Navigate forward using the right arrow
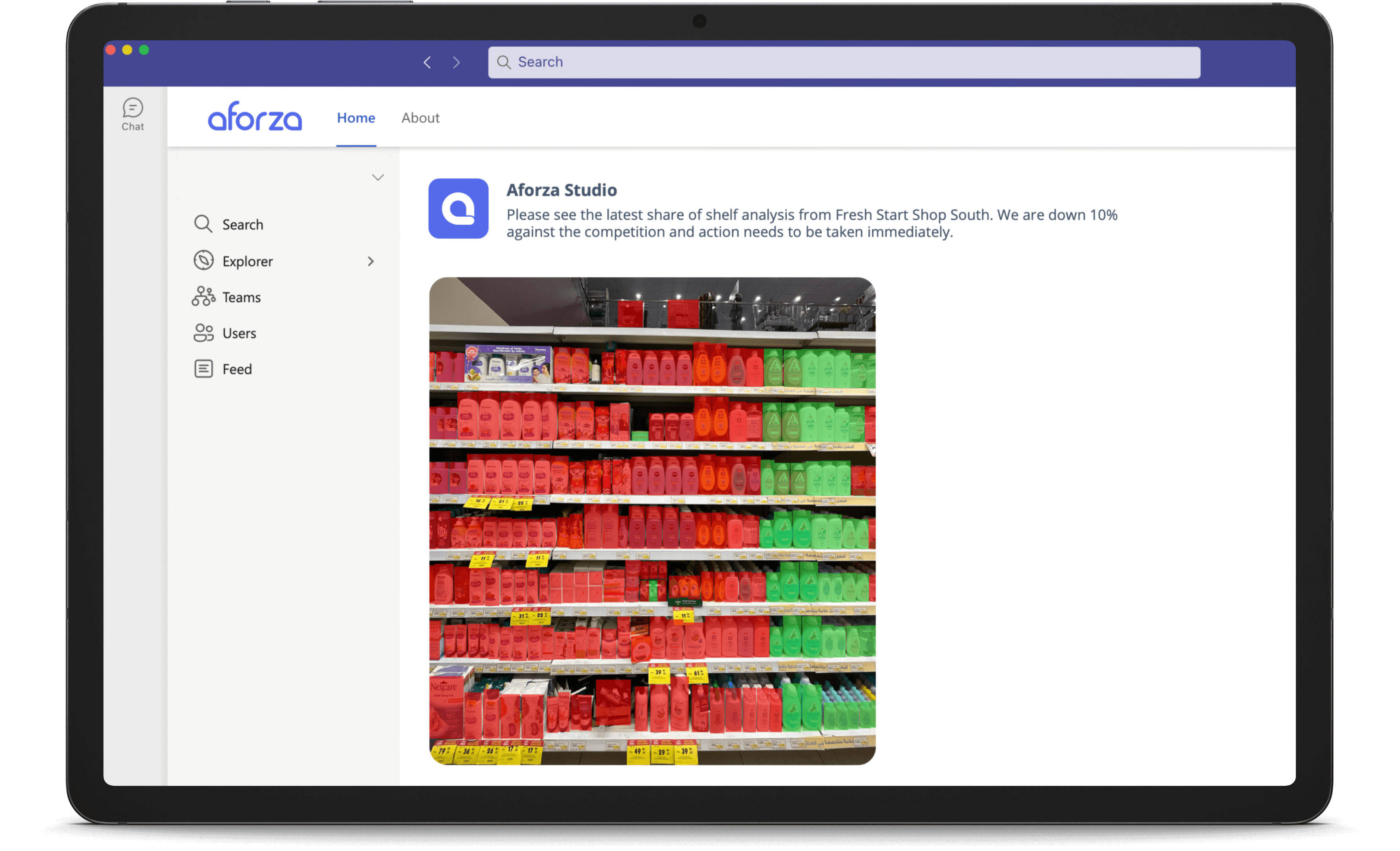The image size is (1400, 851). 456,62
